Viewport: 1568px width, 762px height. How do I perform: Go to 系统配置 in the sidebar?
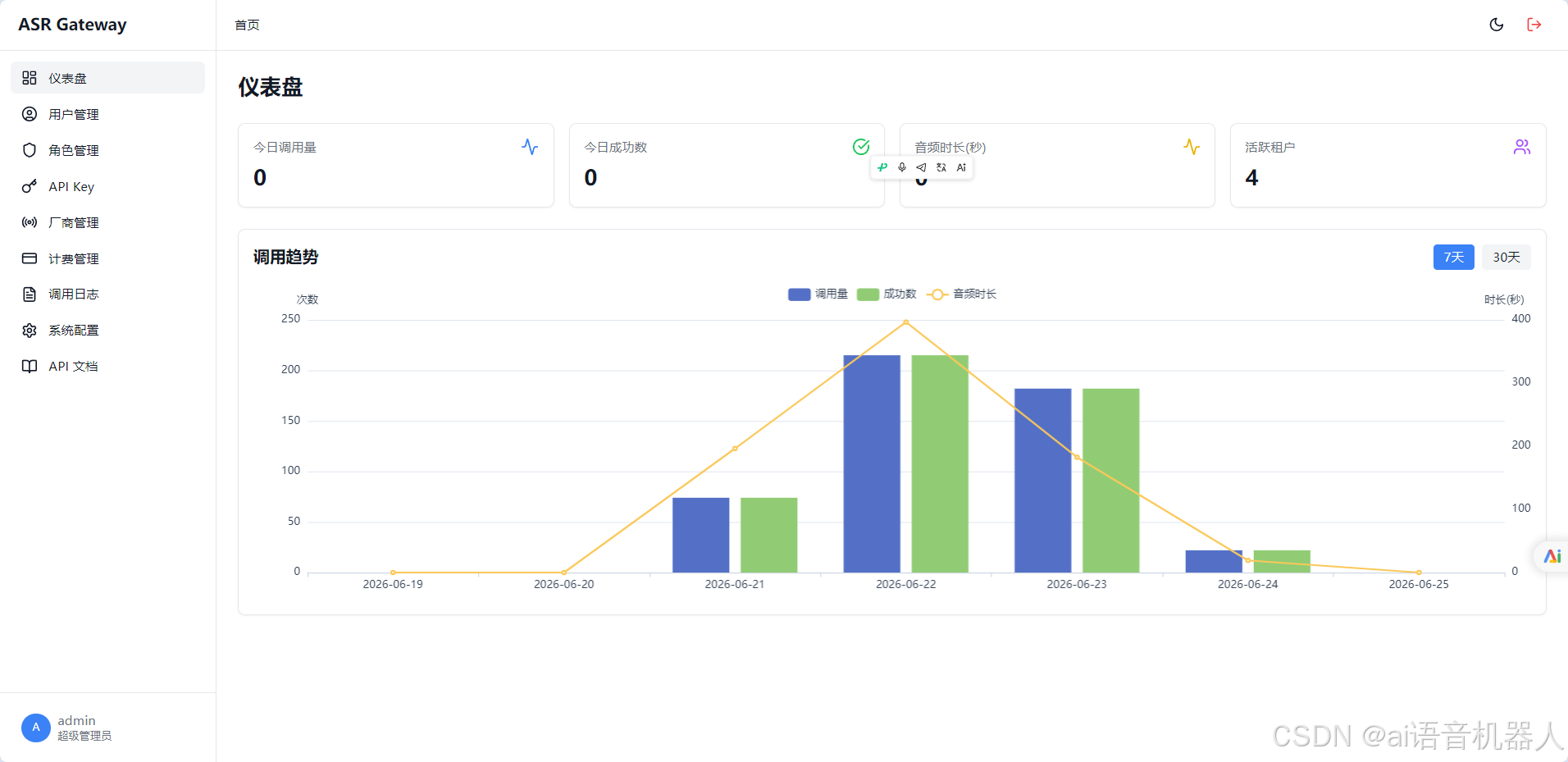107,331
